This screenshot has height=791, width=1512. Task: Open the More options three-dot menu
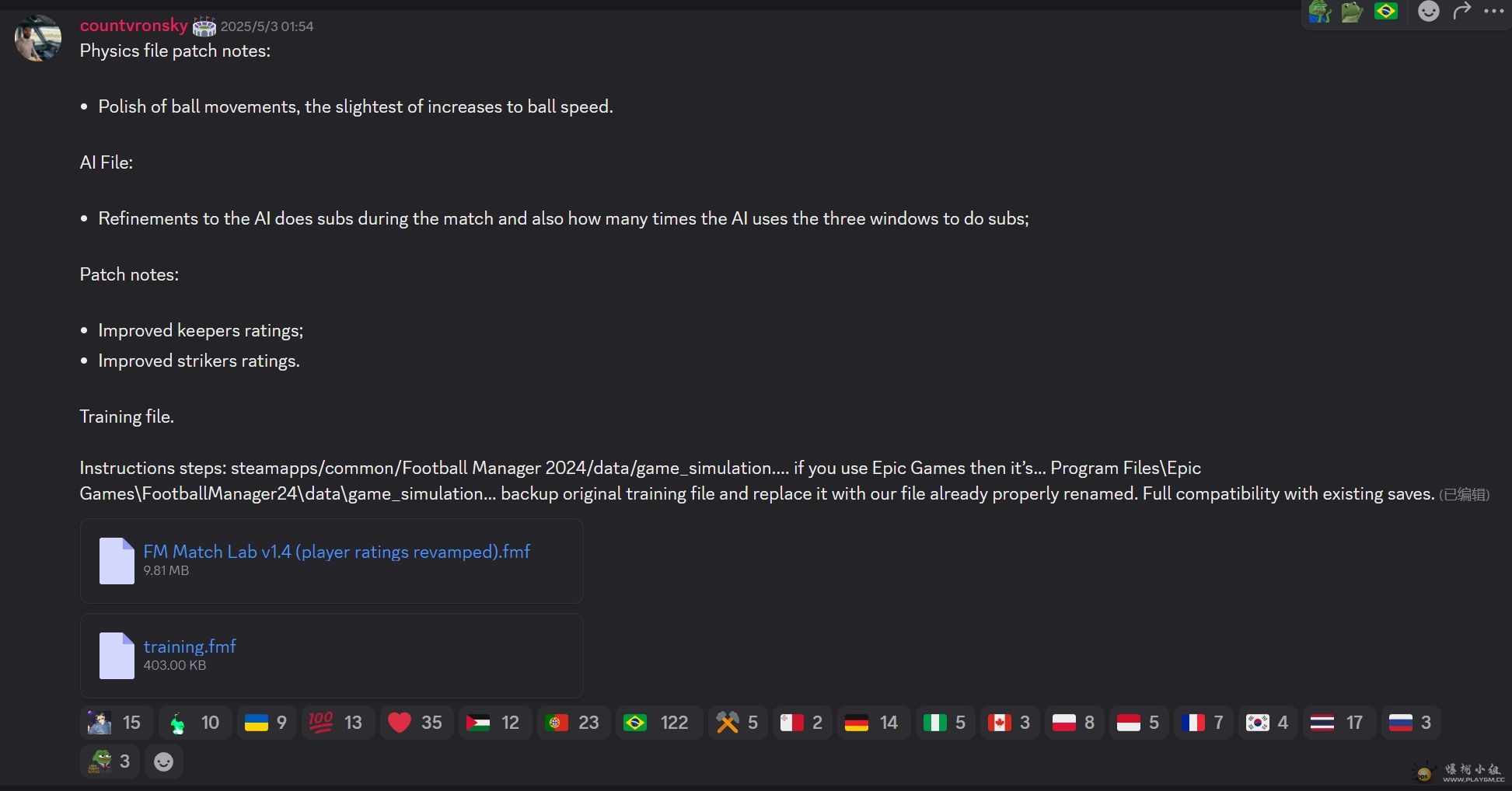(1493, 11)
